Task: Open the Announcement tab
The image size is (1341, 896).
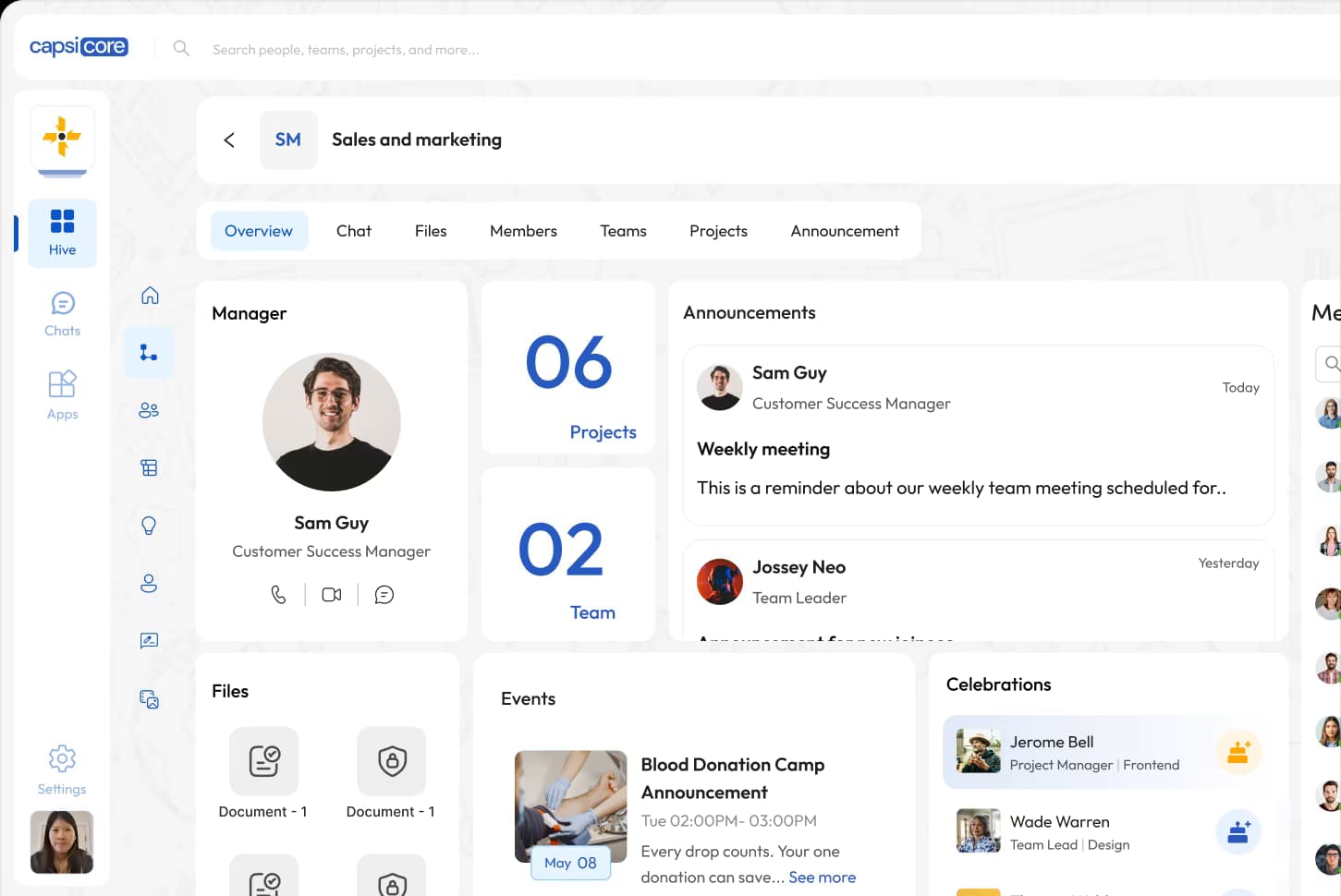Action: coord(844,231)
